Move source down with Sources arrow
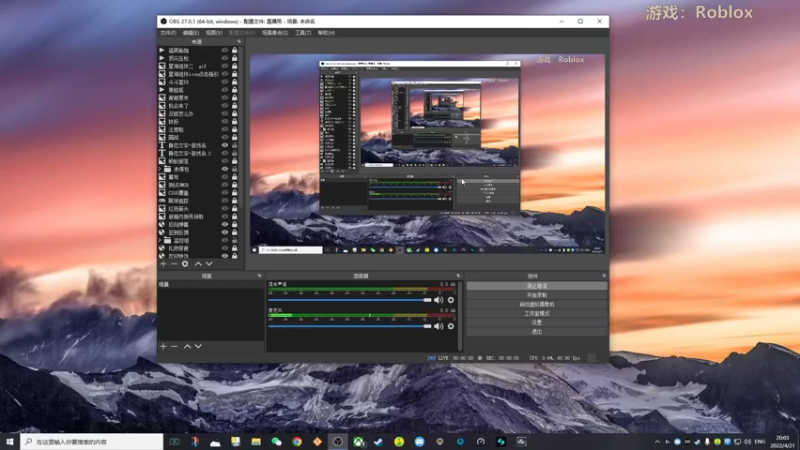 pos(209,264)
